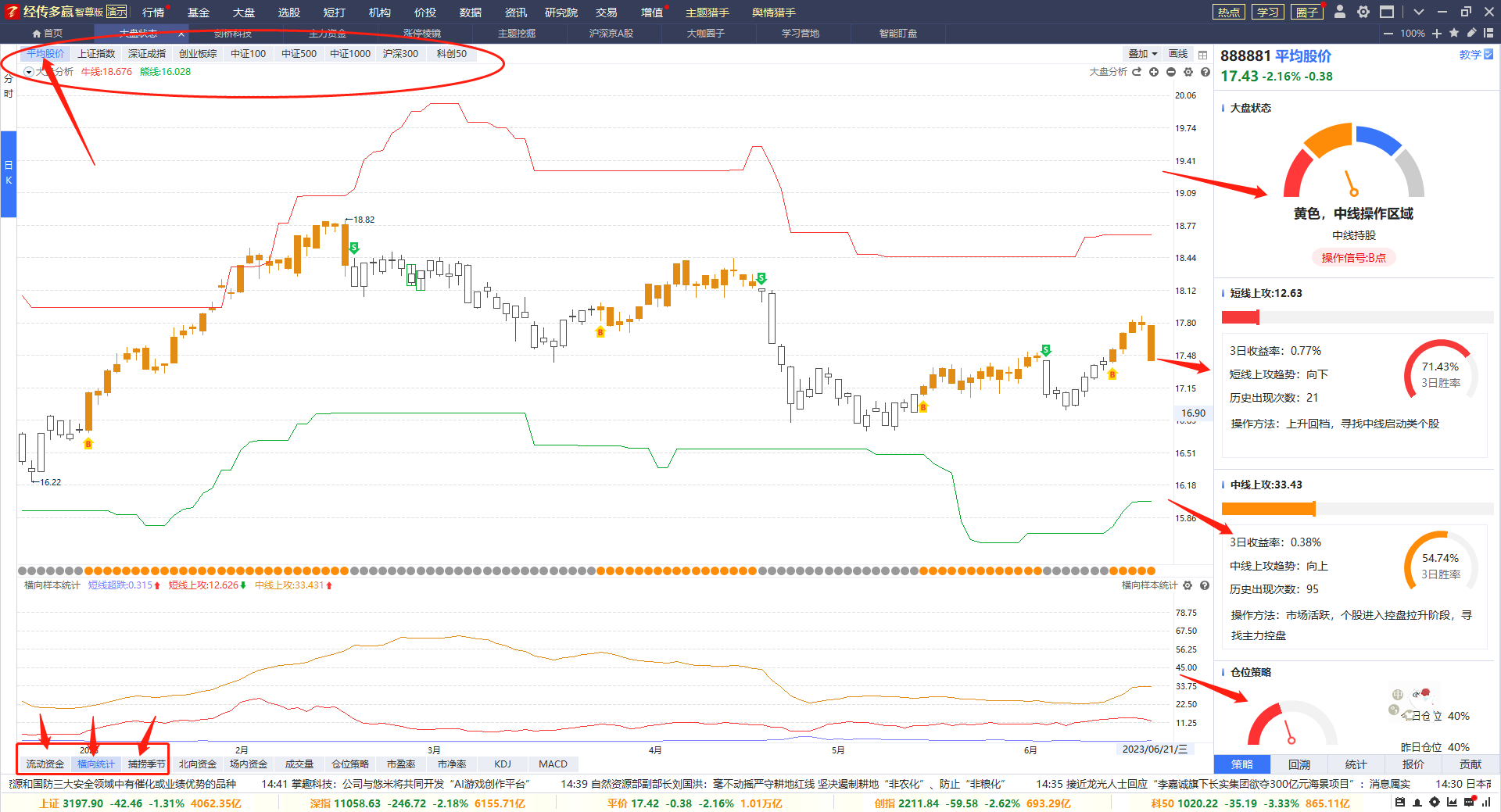Image resolution: width=1501 pixels, height=812 pixels.
Task: Select the 上证指数 index tab
Action: (96, 54)
